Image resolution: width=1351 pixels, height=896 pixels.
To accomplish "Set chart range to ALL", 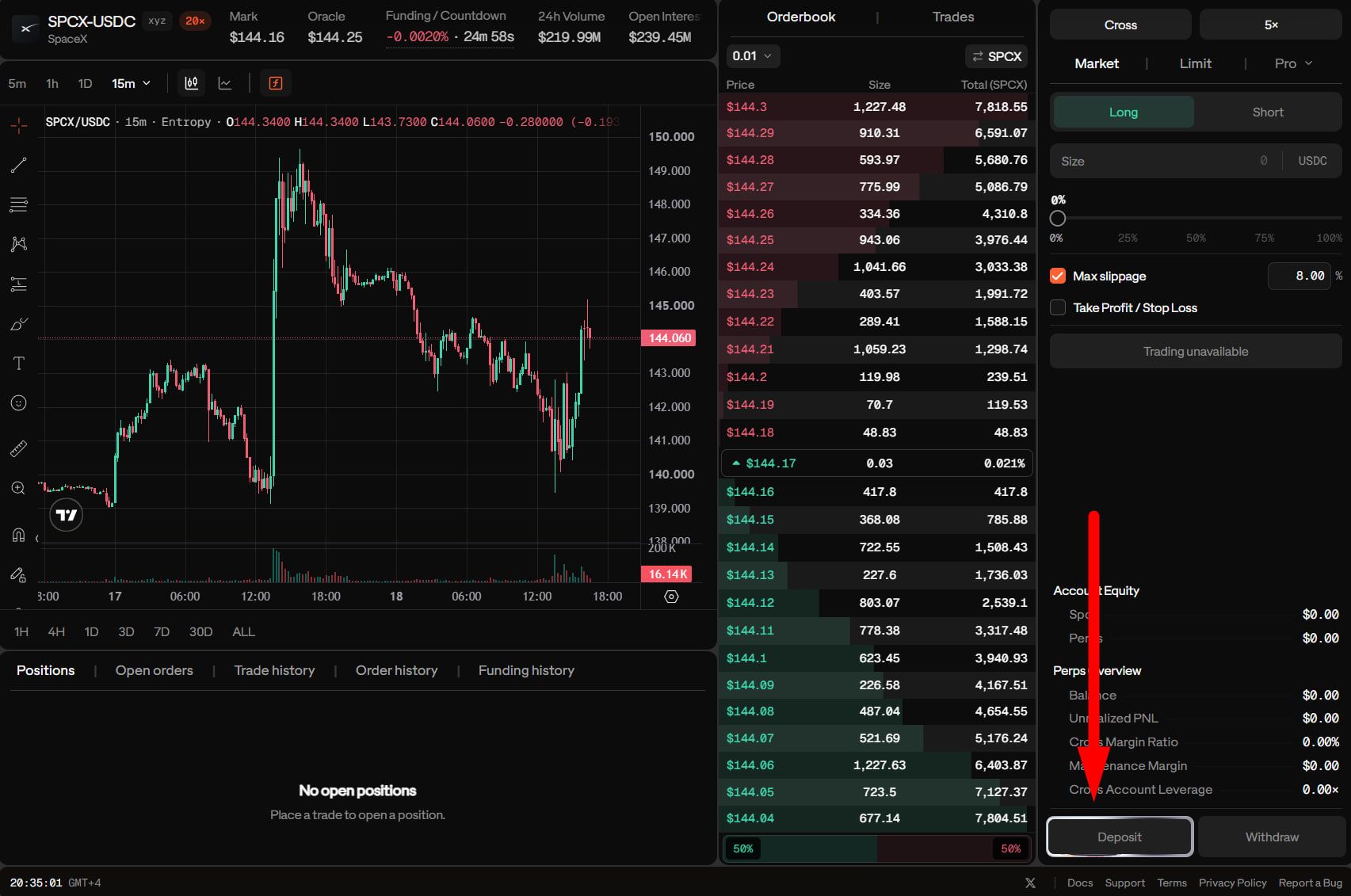I will pyautogui.click(x=243, y=631).
